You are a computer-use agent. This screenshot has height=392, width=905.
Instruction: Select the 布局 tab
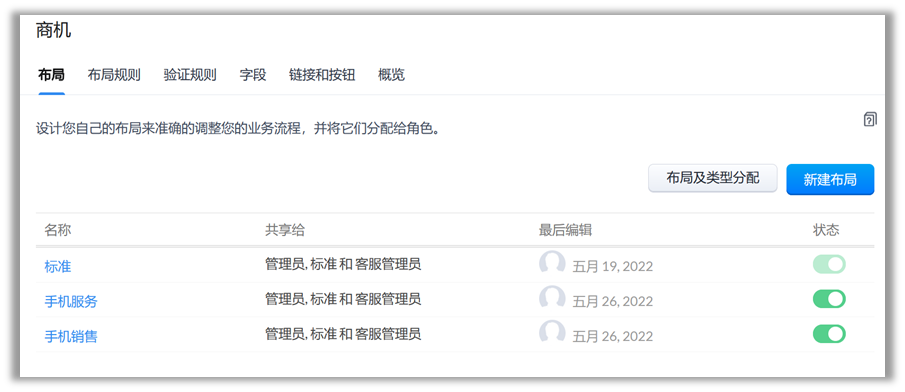(x=51, y=75)
